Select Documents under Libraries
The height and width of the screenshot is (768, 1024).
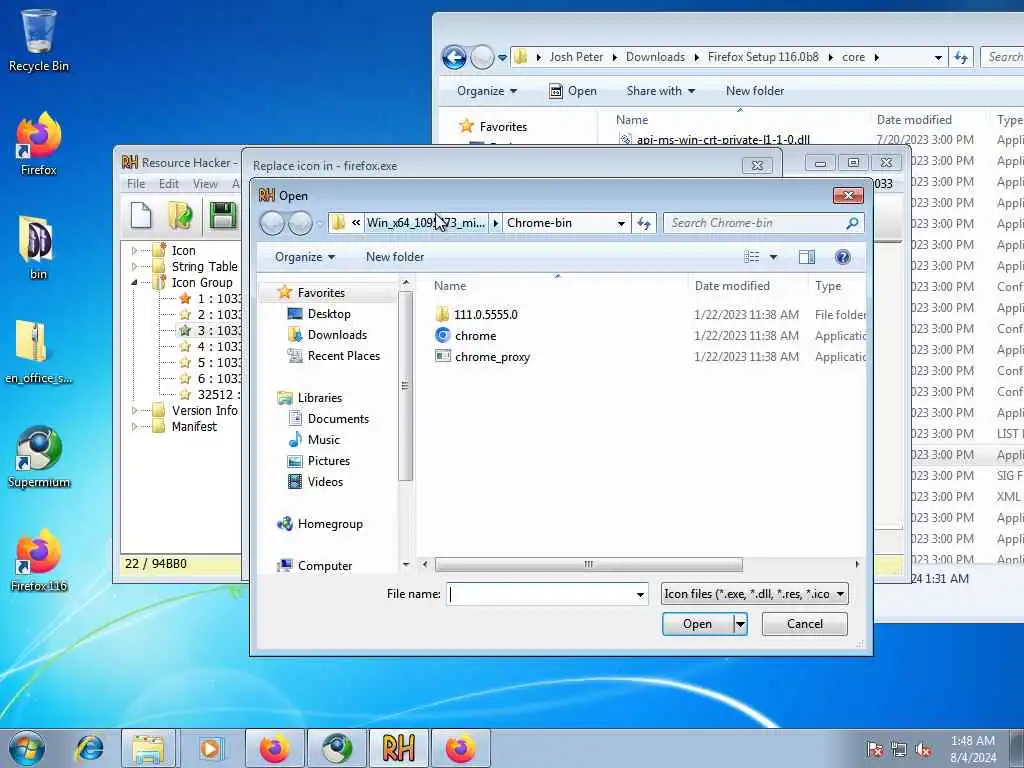click(x=338, y=419)
